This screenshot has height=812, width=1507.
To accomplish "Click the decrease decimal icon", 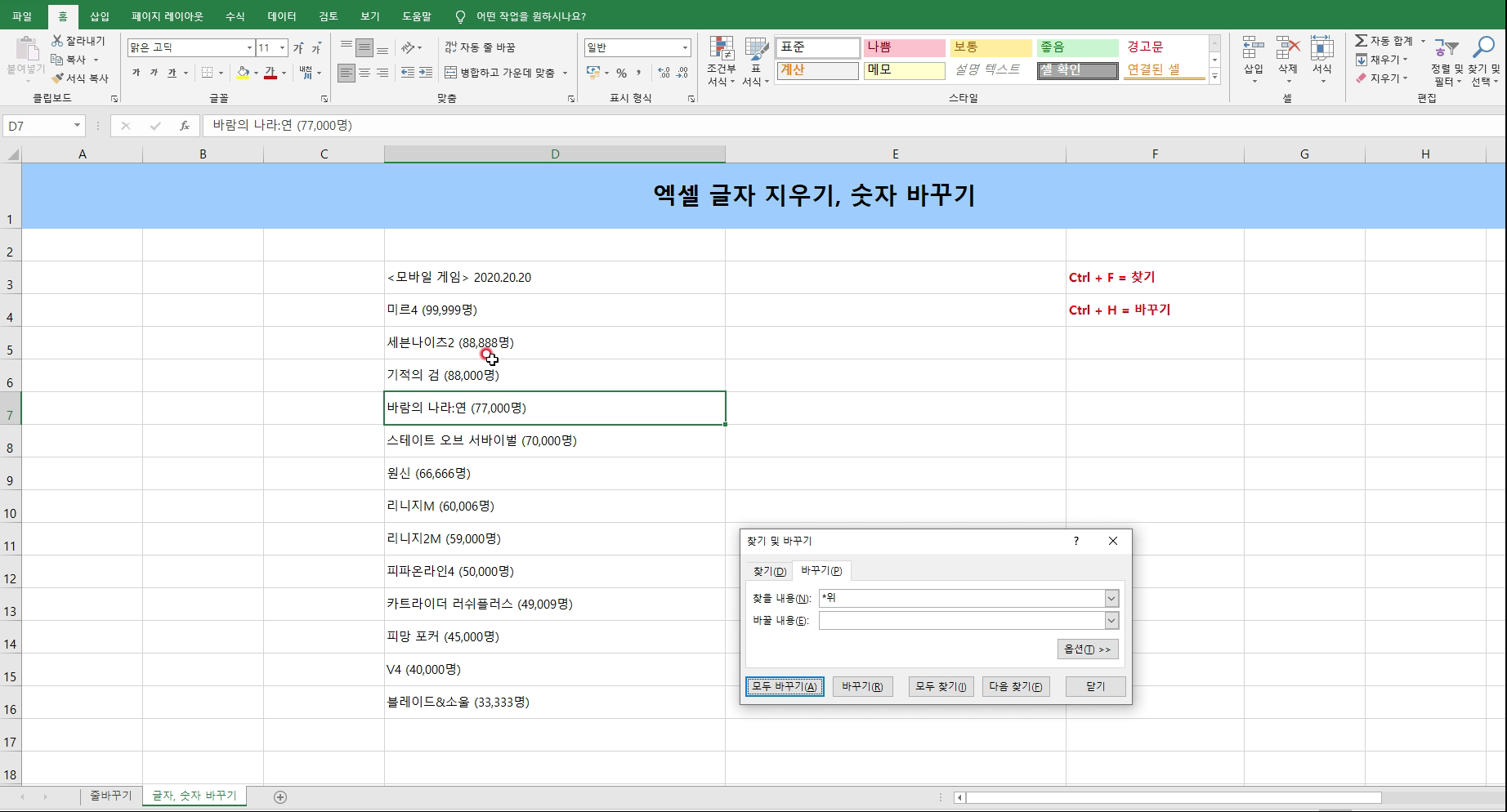I will [x=682, y=73].
